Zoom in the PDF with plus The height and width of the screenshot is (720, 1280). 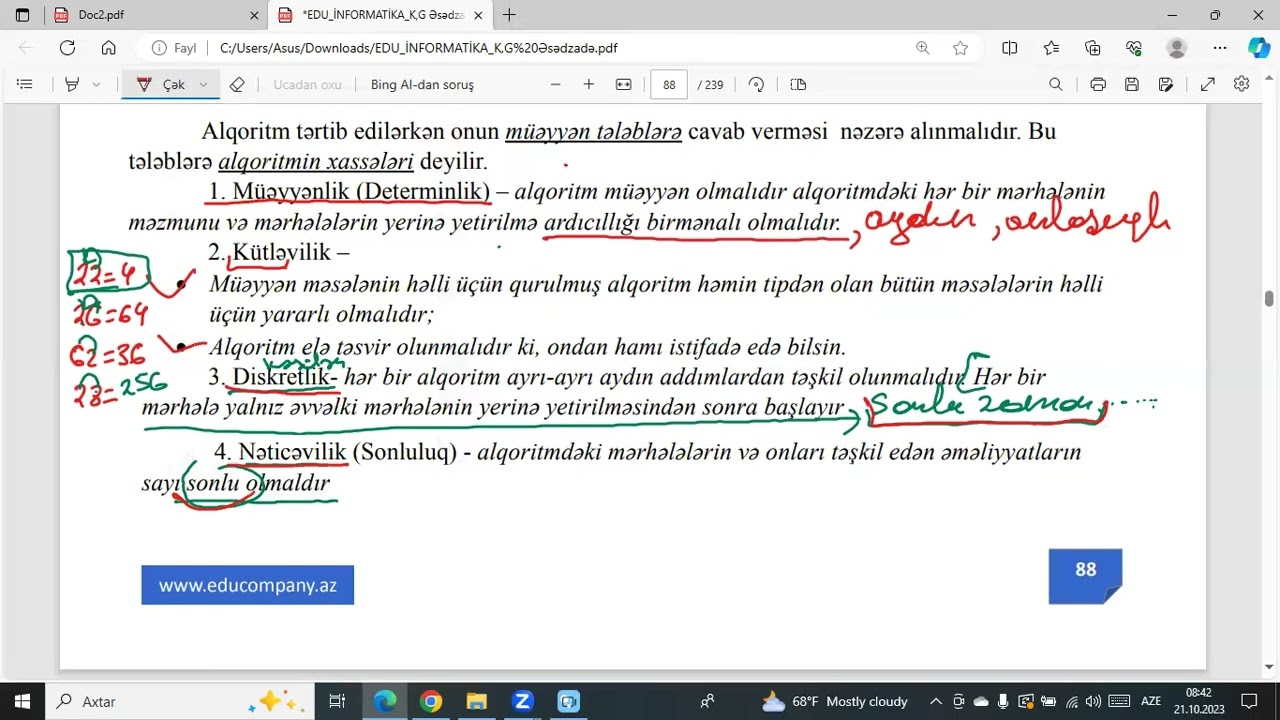click(589, 85)
